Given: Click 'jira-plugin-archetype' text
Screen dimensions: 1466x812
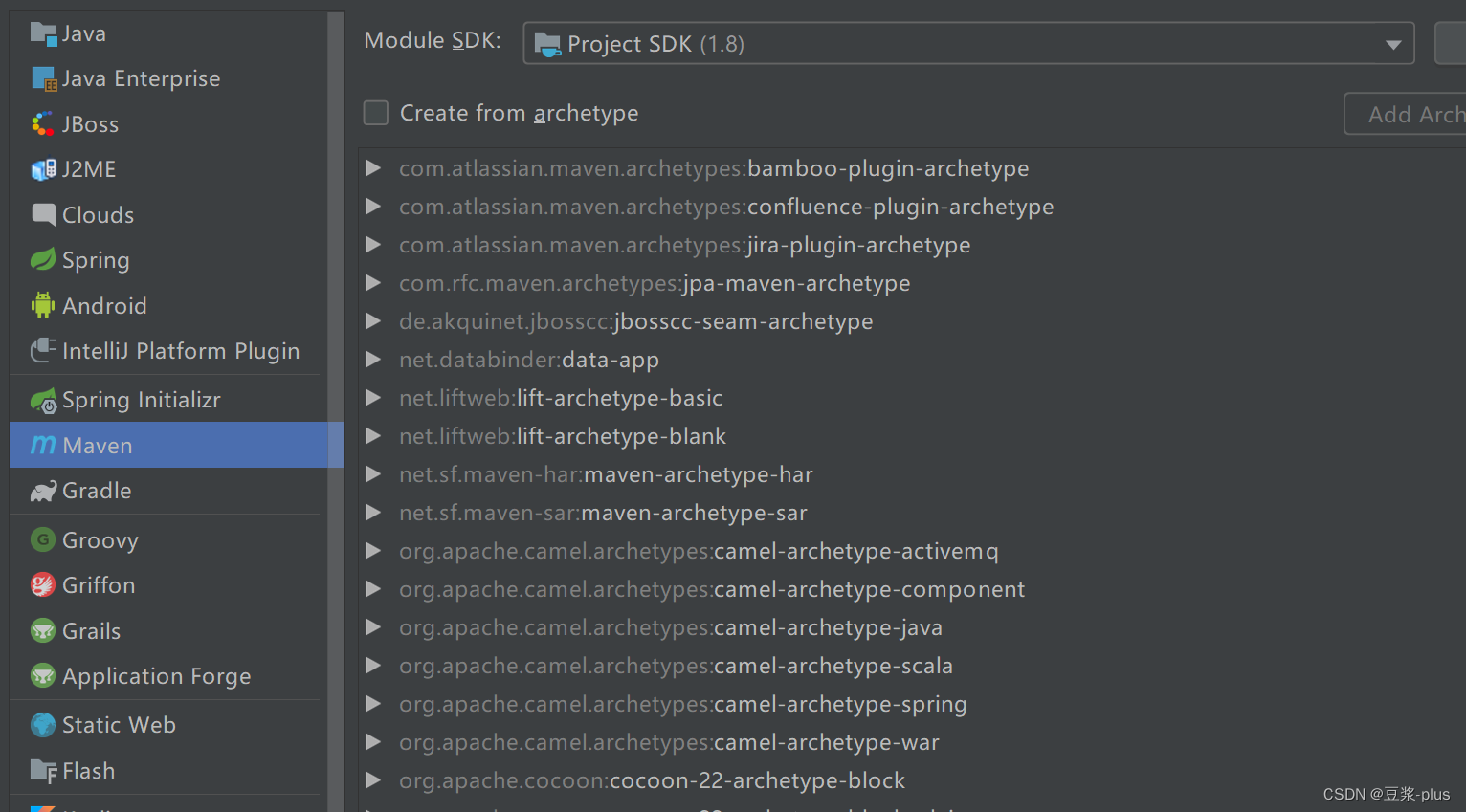Looking at the screenshot, I should [x=858, y=245].
